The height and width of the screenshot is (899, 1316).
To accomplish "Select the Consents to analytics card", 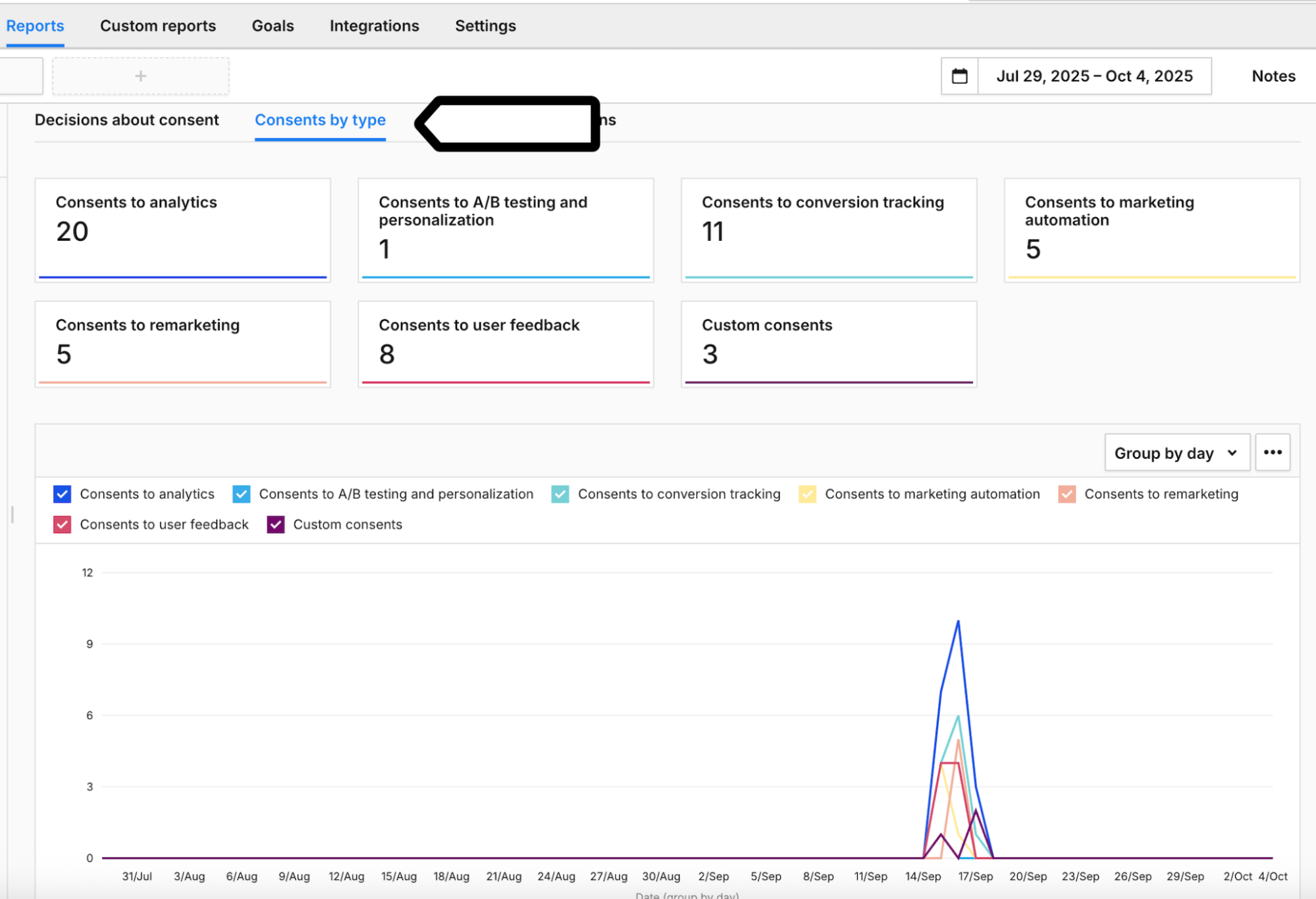I will pyautogui.click(x=182, y=230).
